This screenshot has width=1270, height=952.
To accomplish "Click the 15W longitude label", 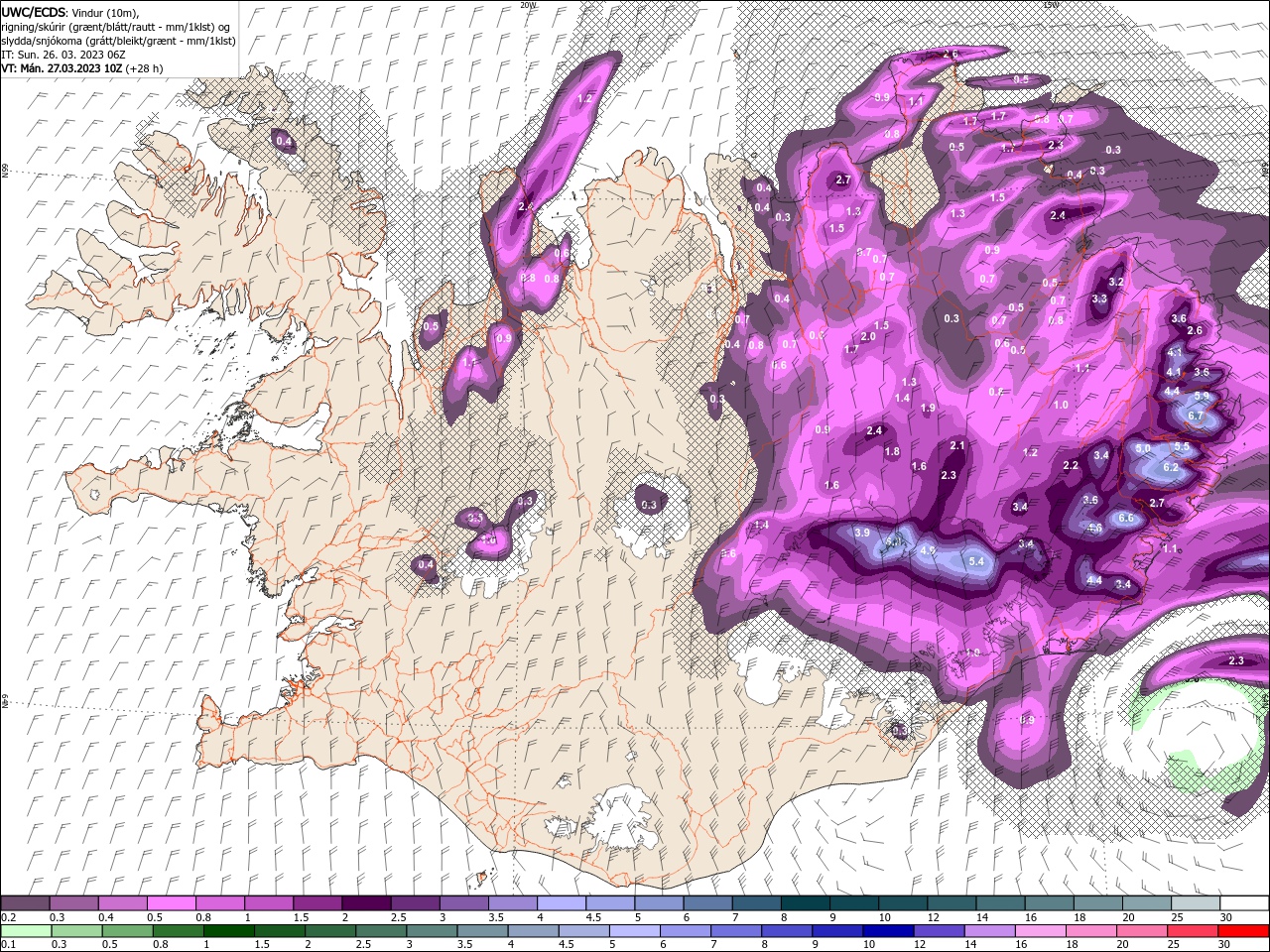I will pos(1050,5).
